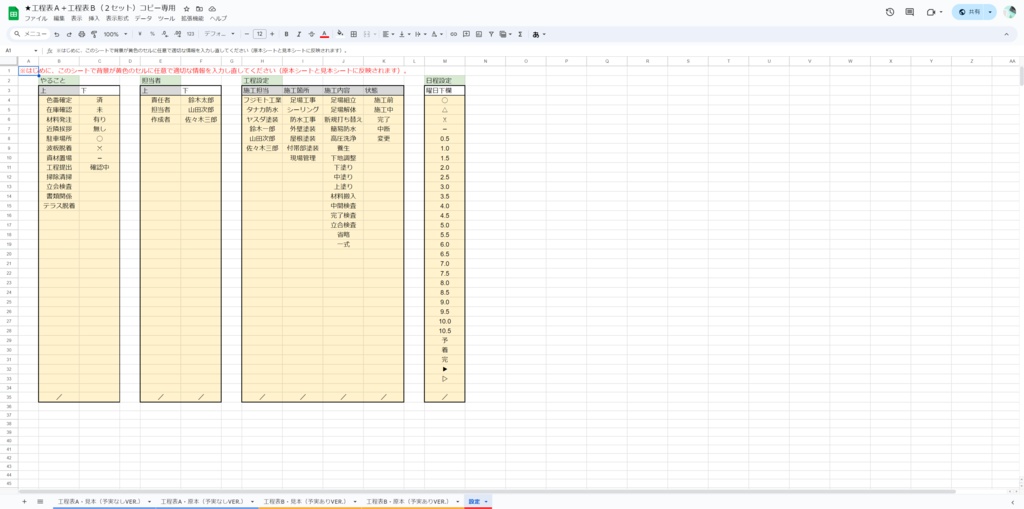Viewport: 1024px width, 509px height.
Task: Add a new sheet with plus button
Action: [x=24, y=501]
